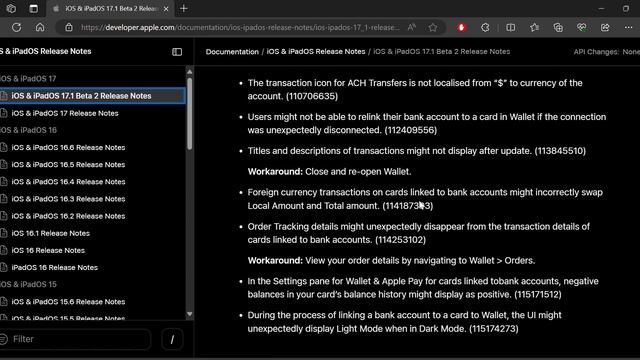The image size is (640, 360).
Task: Focus the Filter input field
Action: [x=76, y=339]
